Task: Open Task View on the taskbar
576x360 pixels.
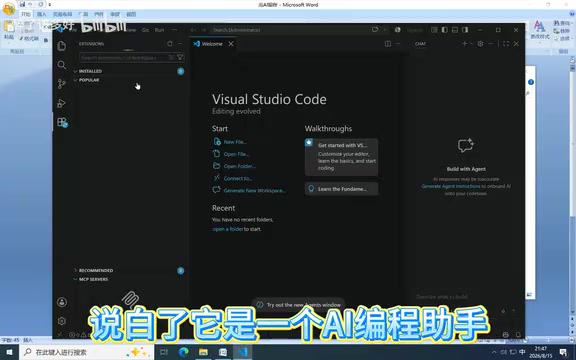Action: 164,352
